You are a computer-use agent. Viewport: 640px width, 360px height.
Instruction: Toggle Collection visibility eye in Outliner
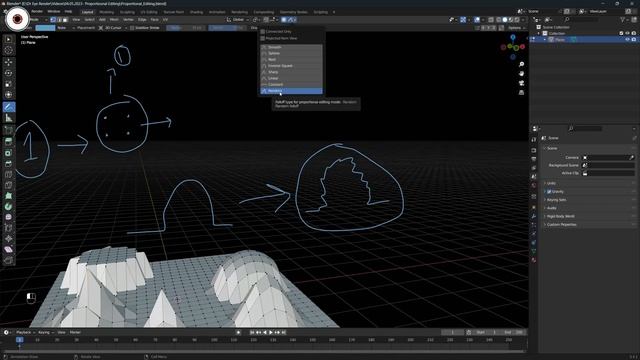[x=627, y=33]
